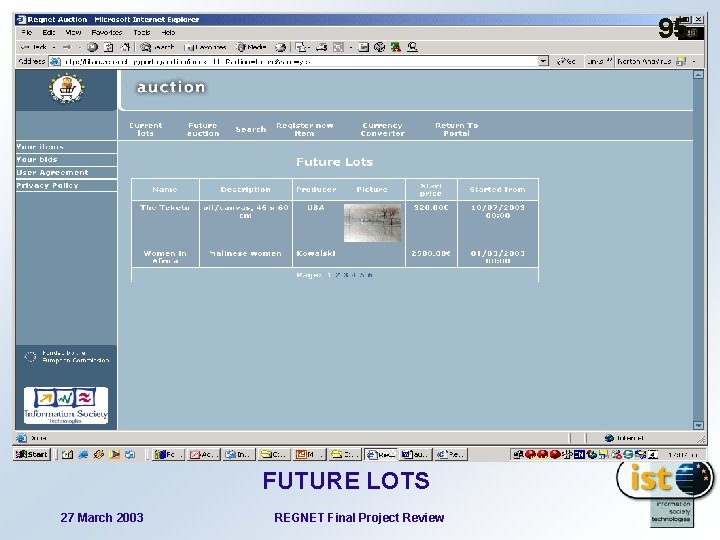
Task: Open the Favorites toolbar button
Action: pos(205,47)
